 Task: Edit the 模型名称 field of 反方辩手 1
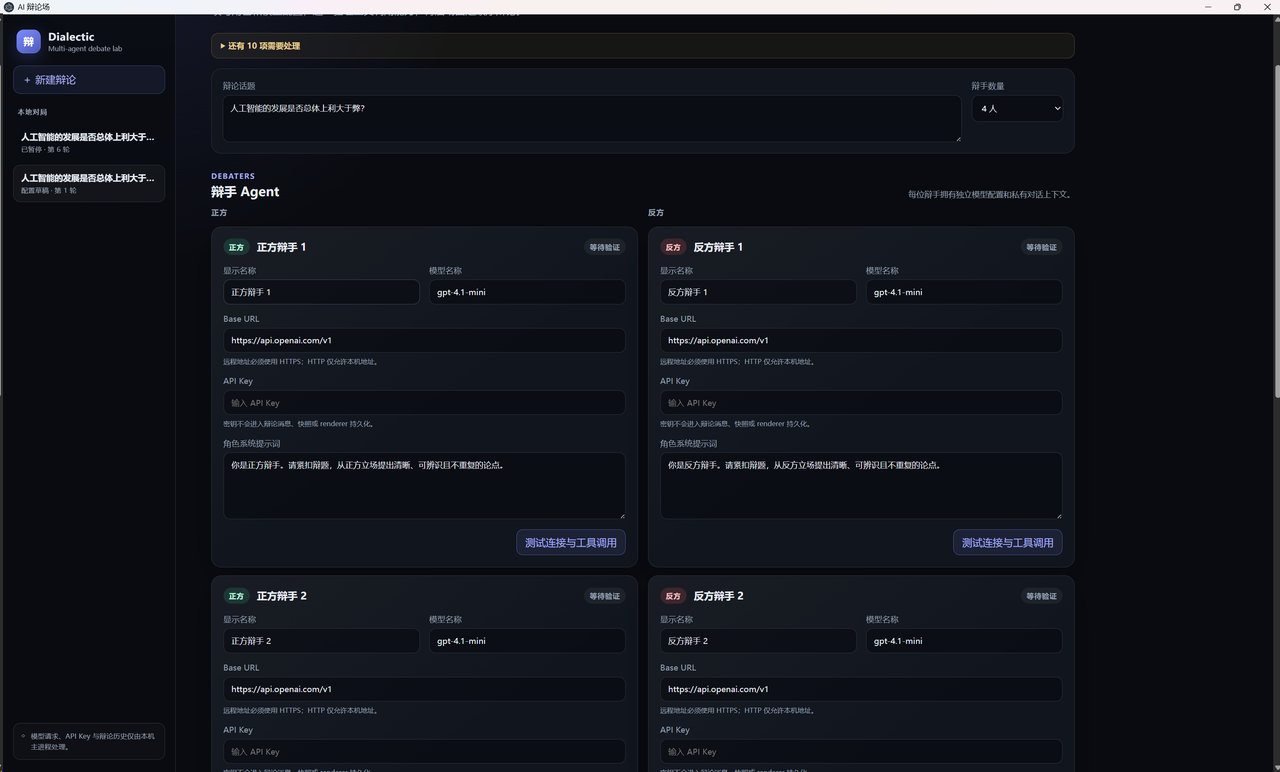[x=964, y=292]
